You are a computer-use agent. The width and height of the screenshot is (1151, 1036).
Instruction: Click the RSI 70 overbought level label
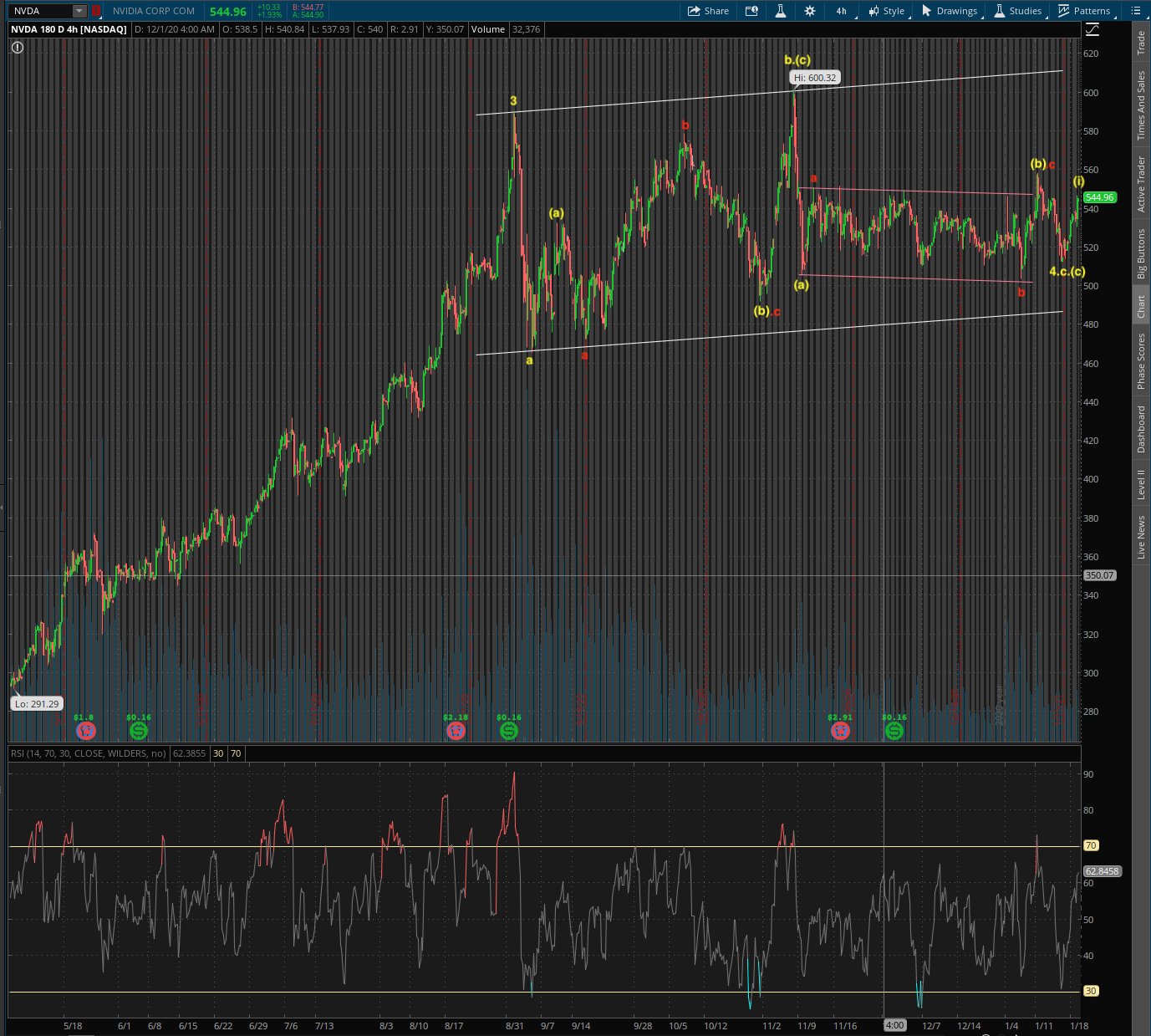click(1090, 845)
